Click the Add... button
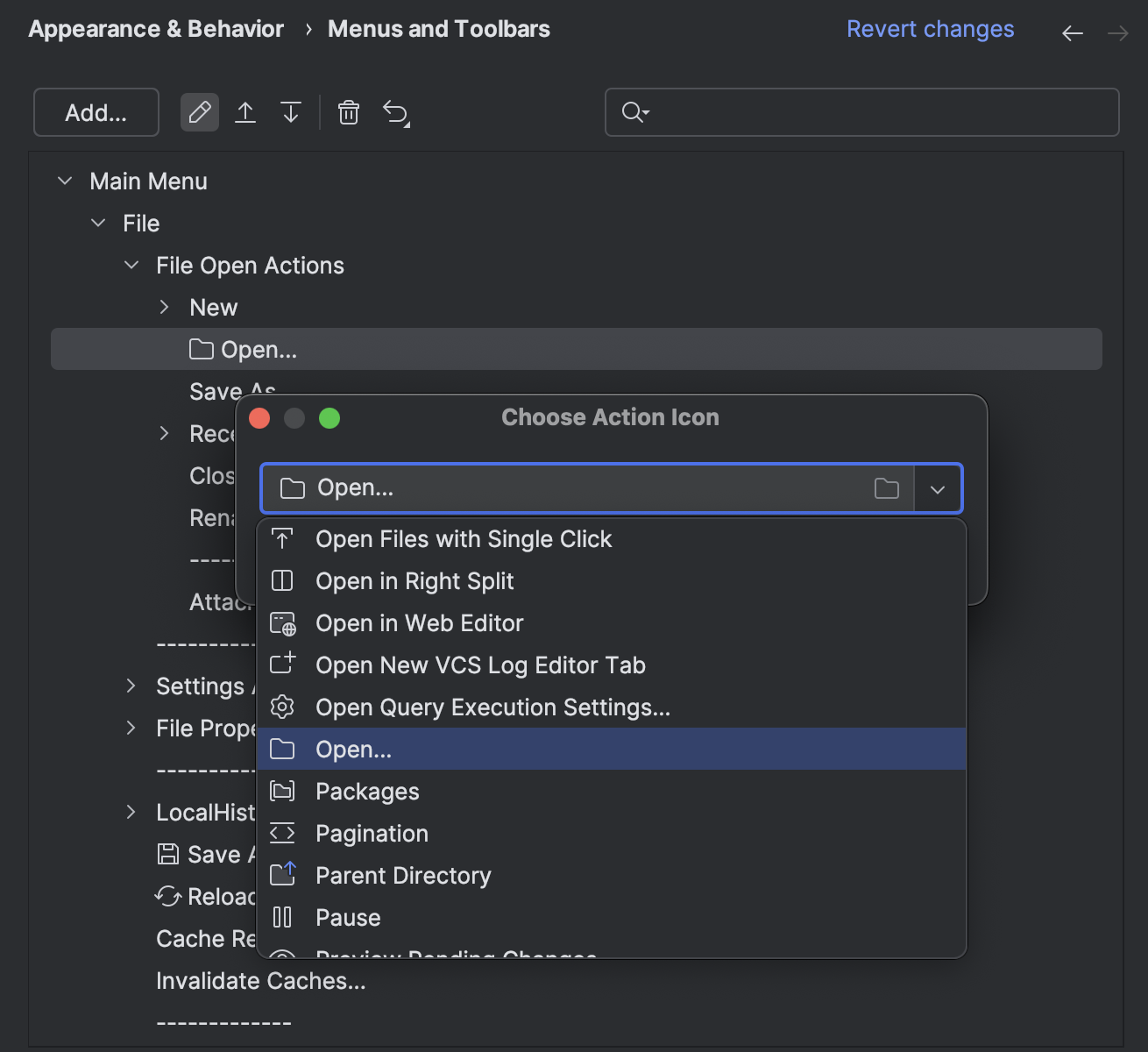 pyautogui.click(x=96, y=112)
